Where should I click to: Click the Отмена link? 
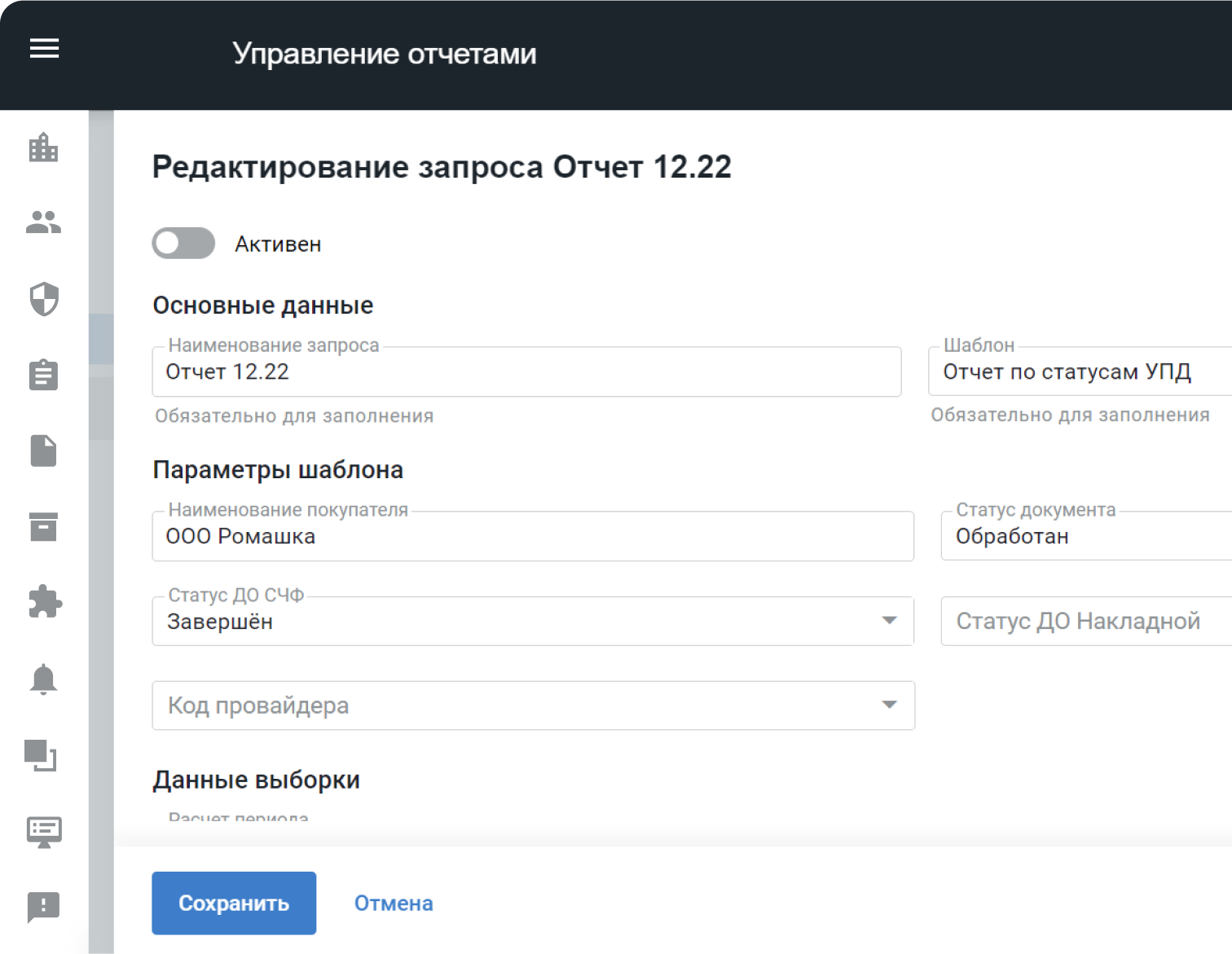[394, 903]
